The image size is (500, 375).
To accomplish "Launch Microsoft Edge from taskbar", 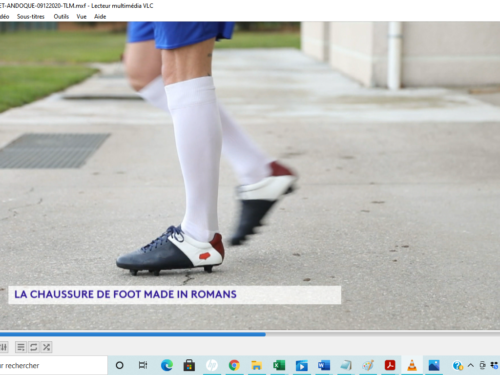I will [x=167, y=365].
